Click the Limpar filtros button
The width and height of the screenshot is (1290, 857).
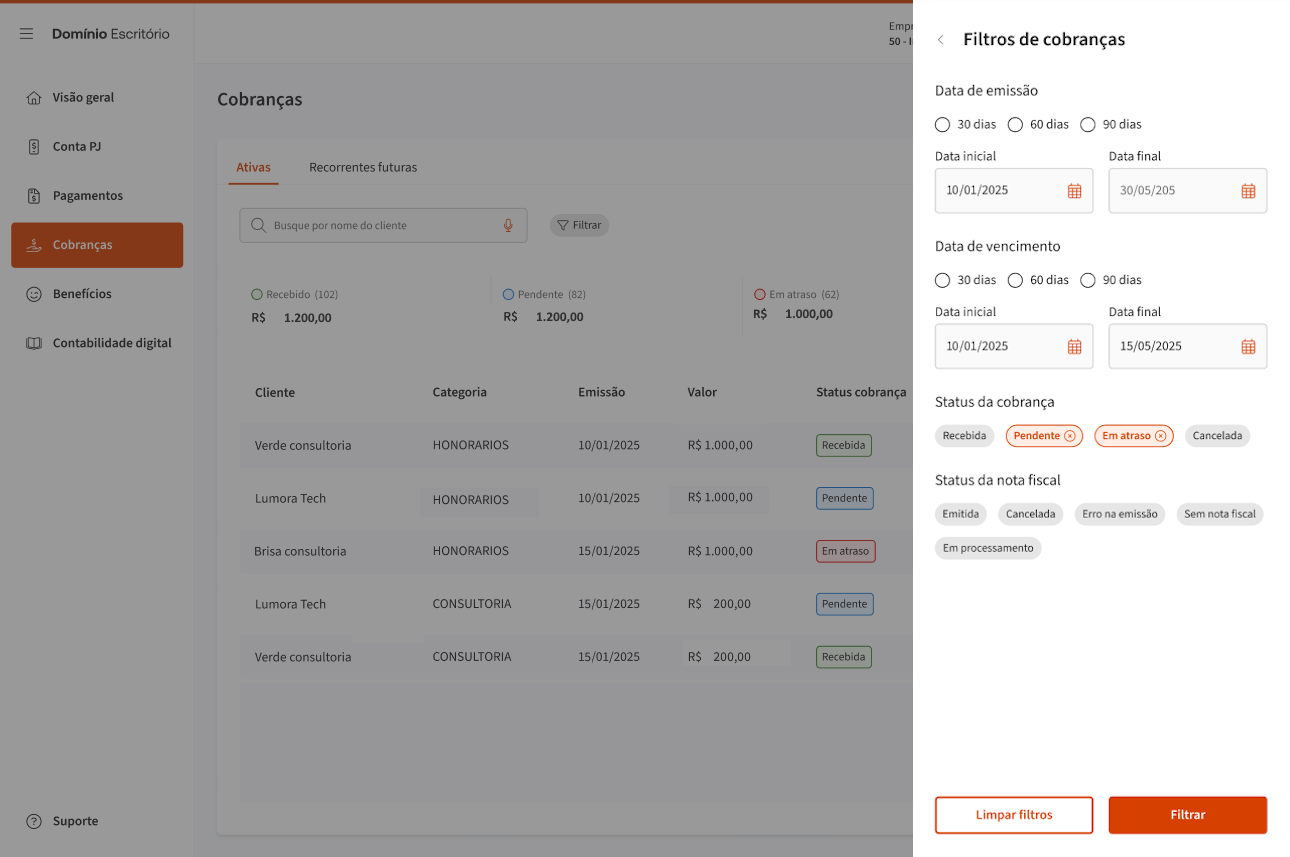(x=1014, y=815)
